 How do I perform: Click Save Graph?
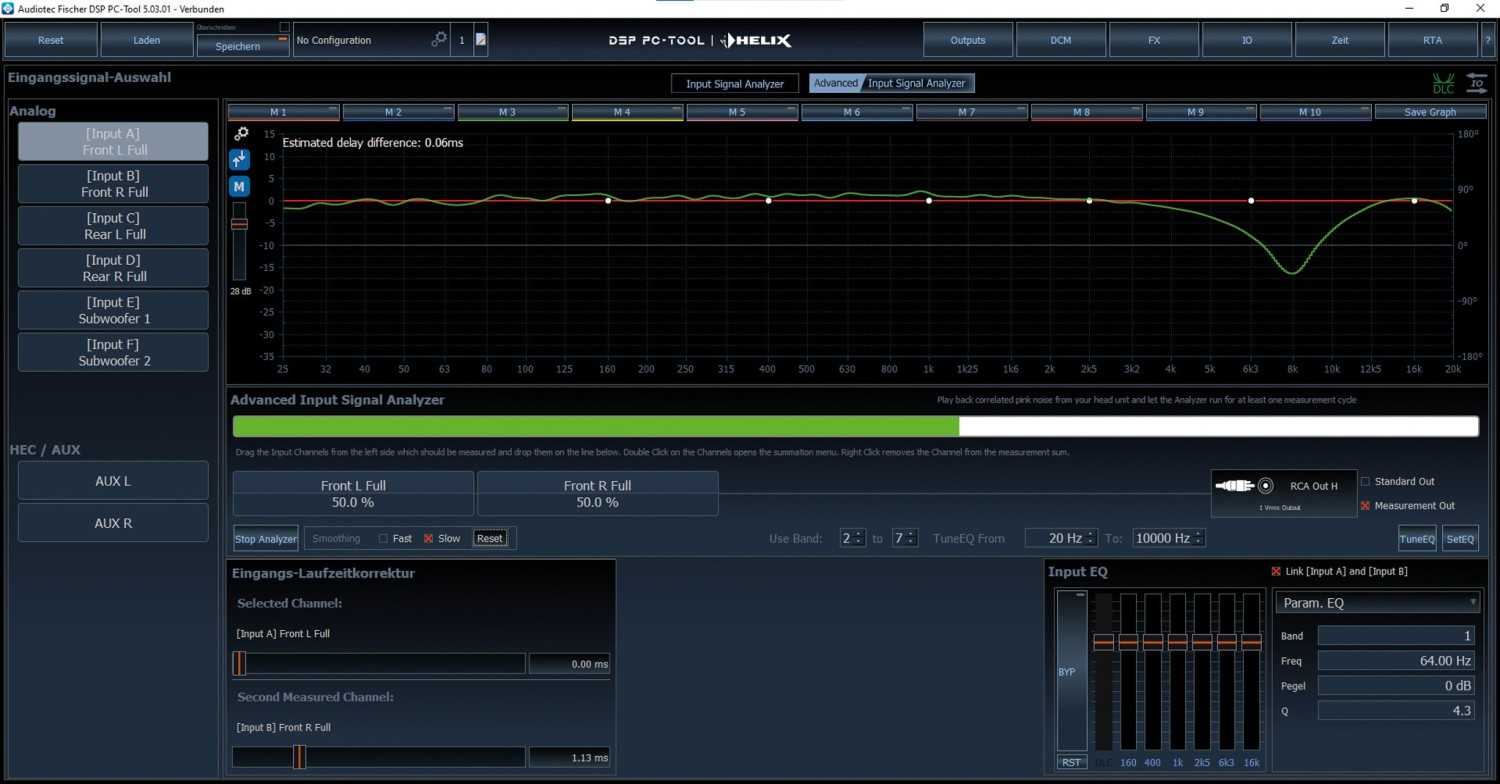[1430, 112]
